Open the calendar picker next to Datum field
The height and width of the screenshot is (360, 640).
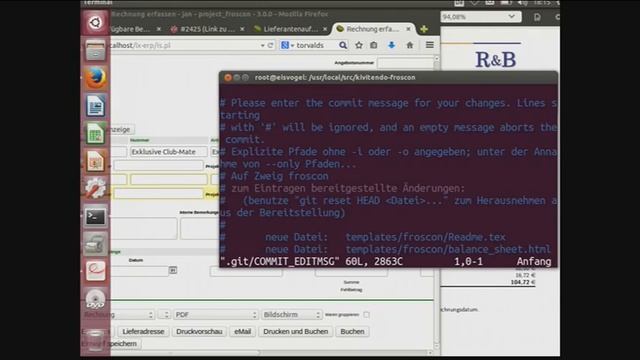(x=173, y=270)
